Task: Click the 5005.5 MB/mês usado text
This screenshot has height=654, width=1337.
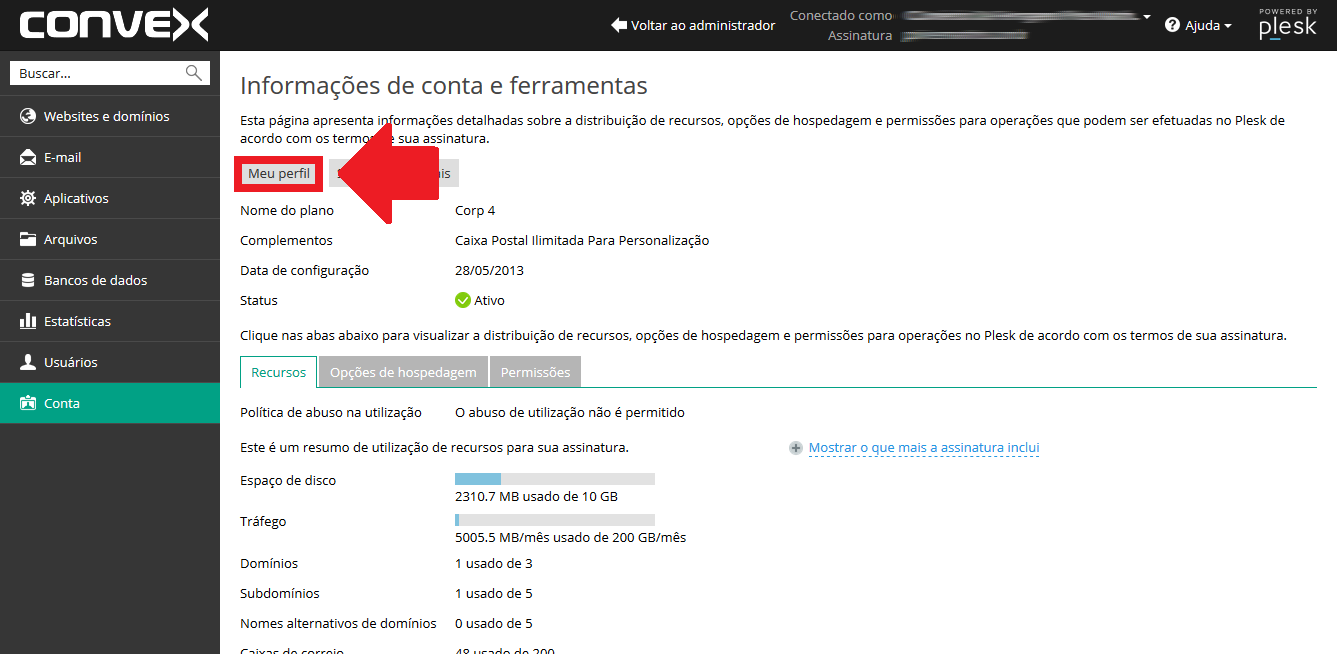Action: click(570, 537)
